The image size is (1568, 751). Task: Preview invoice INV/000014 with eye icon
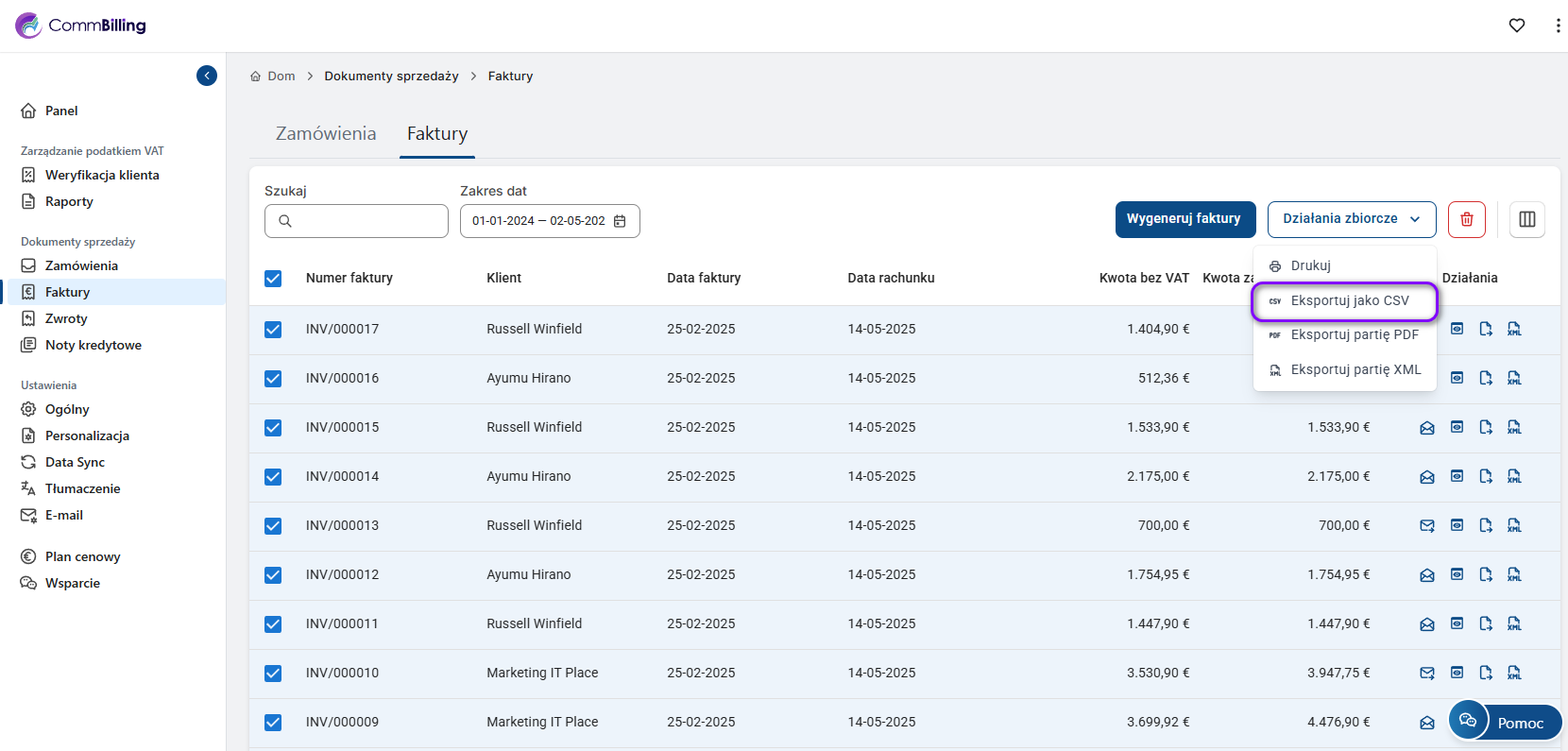pos(1457,476)
